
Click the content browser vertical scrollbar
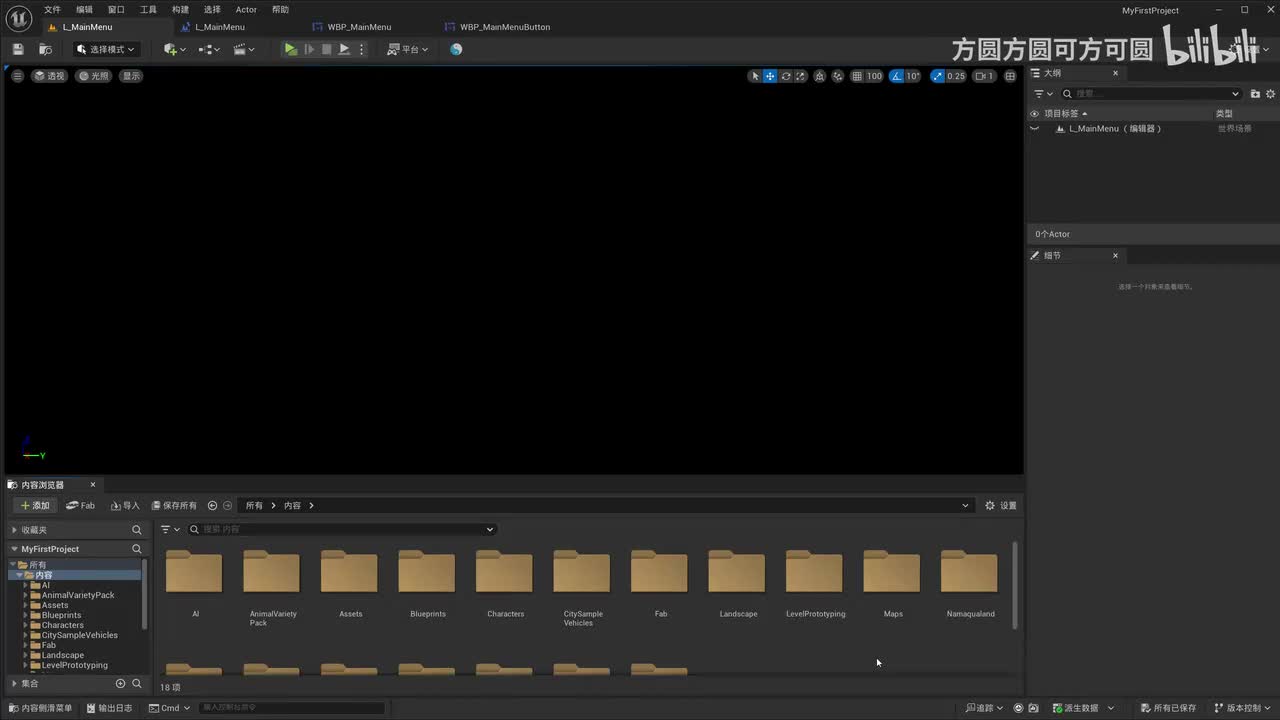1015,585
